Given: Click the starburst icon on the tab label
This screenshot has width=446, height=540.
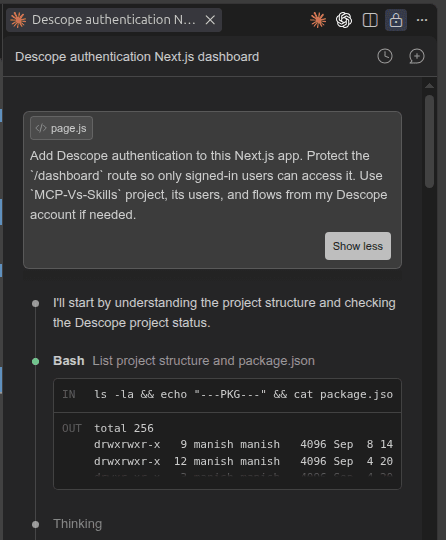Looking at the screenshot, I should point(18,20).
